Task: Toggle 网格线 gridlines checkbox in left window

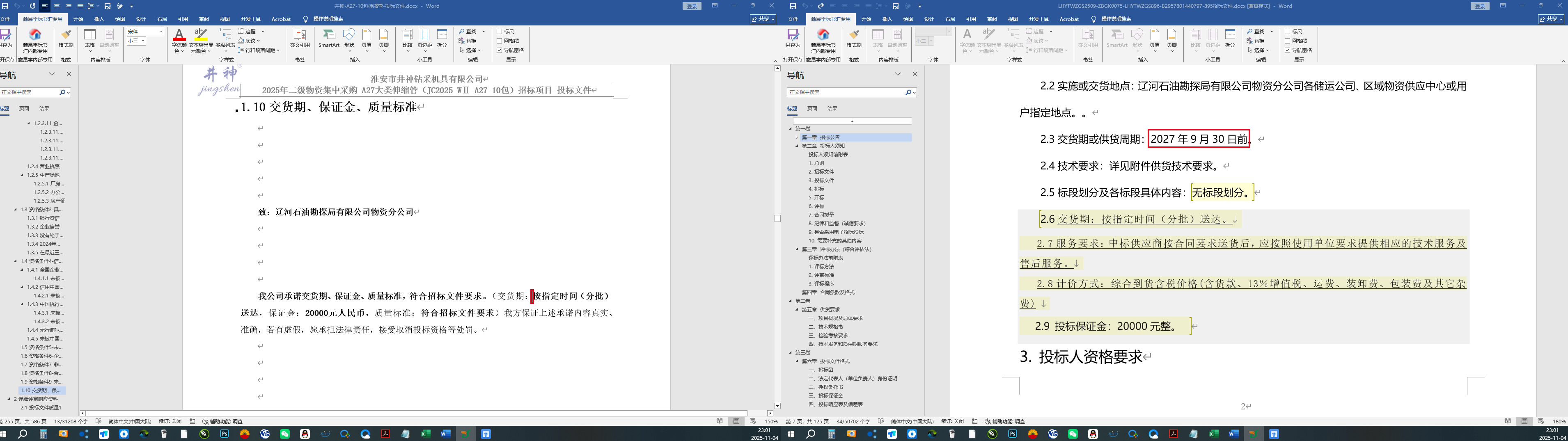Action: pos(500,41)
